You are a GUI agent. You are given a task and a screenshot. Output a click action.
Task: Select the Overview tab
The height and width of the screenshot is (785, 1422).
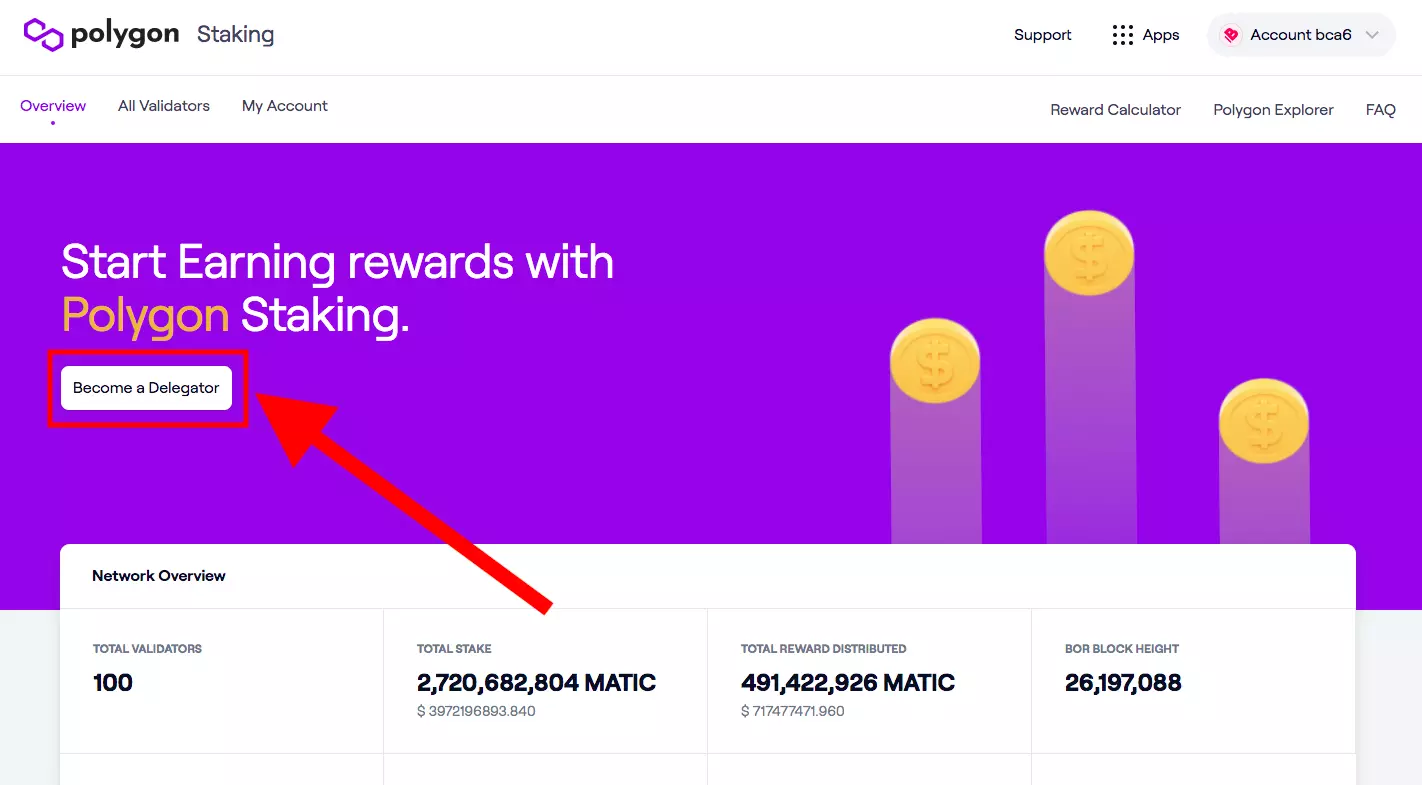(52, 106)
